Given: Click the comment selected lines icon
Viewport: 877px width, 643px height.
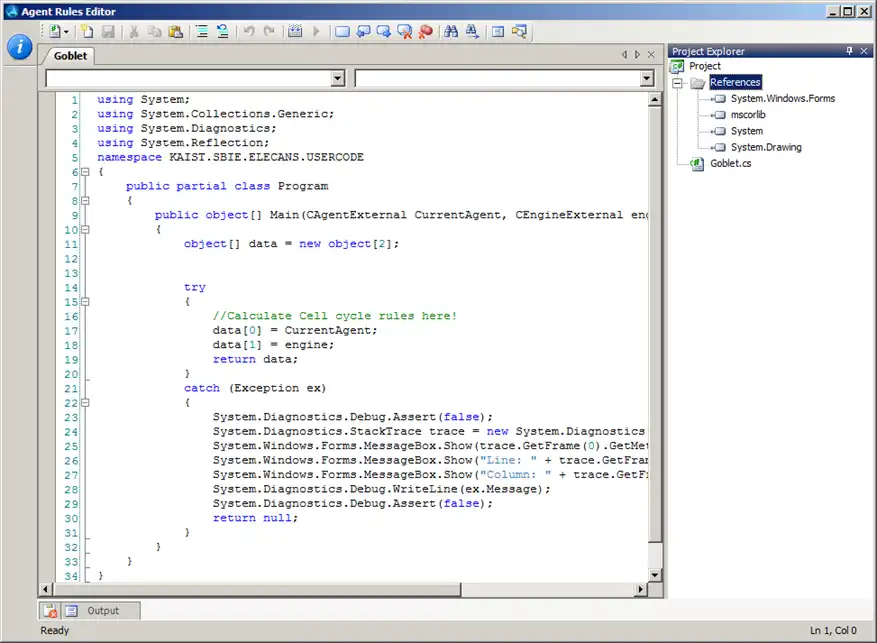Looking at the screenshot, I should pos(201,31).
